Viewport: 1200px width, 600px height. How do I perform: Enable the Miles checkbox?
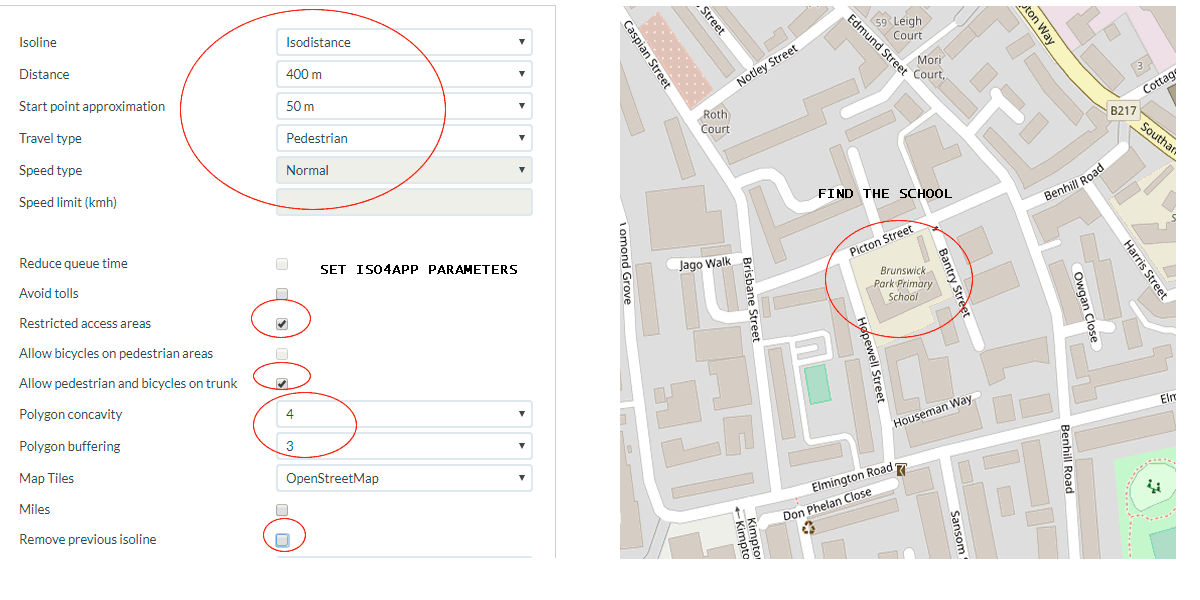(282, 510)
